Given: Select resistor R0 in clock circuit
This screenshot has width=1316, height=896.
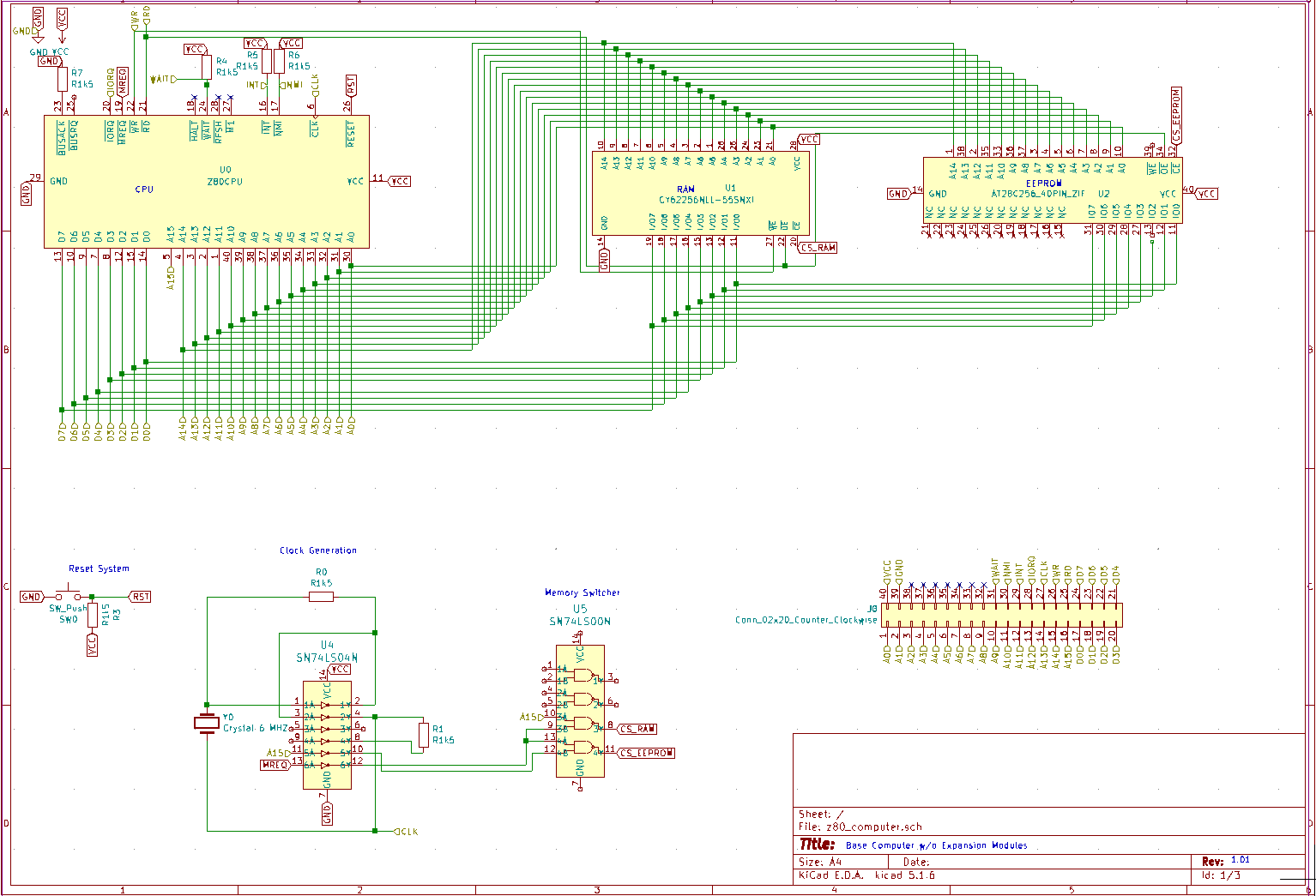Looking at the screenshot, I should pyautogui.click(x=321, y=596).
